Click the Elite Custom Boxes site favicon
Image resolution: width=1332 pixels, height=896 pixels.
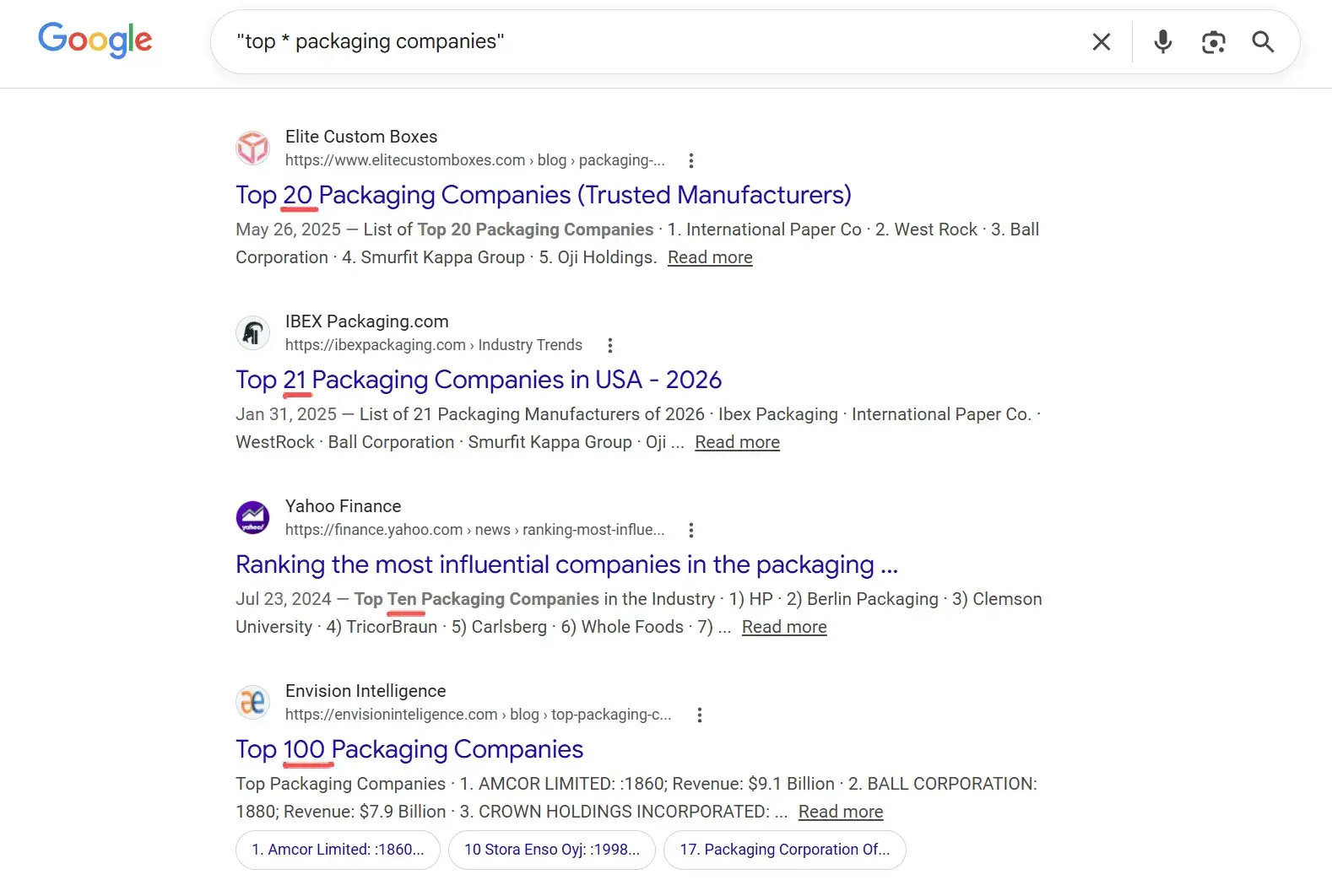tap(252, 148)
